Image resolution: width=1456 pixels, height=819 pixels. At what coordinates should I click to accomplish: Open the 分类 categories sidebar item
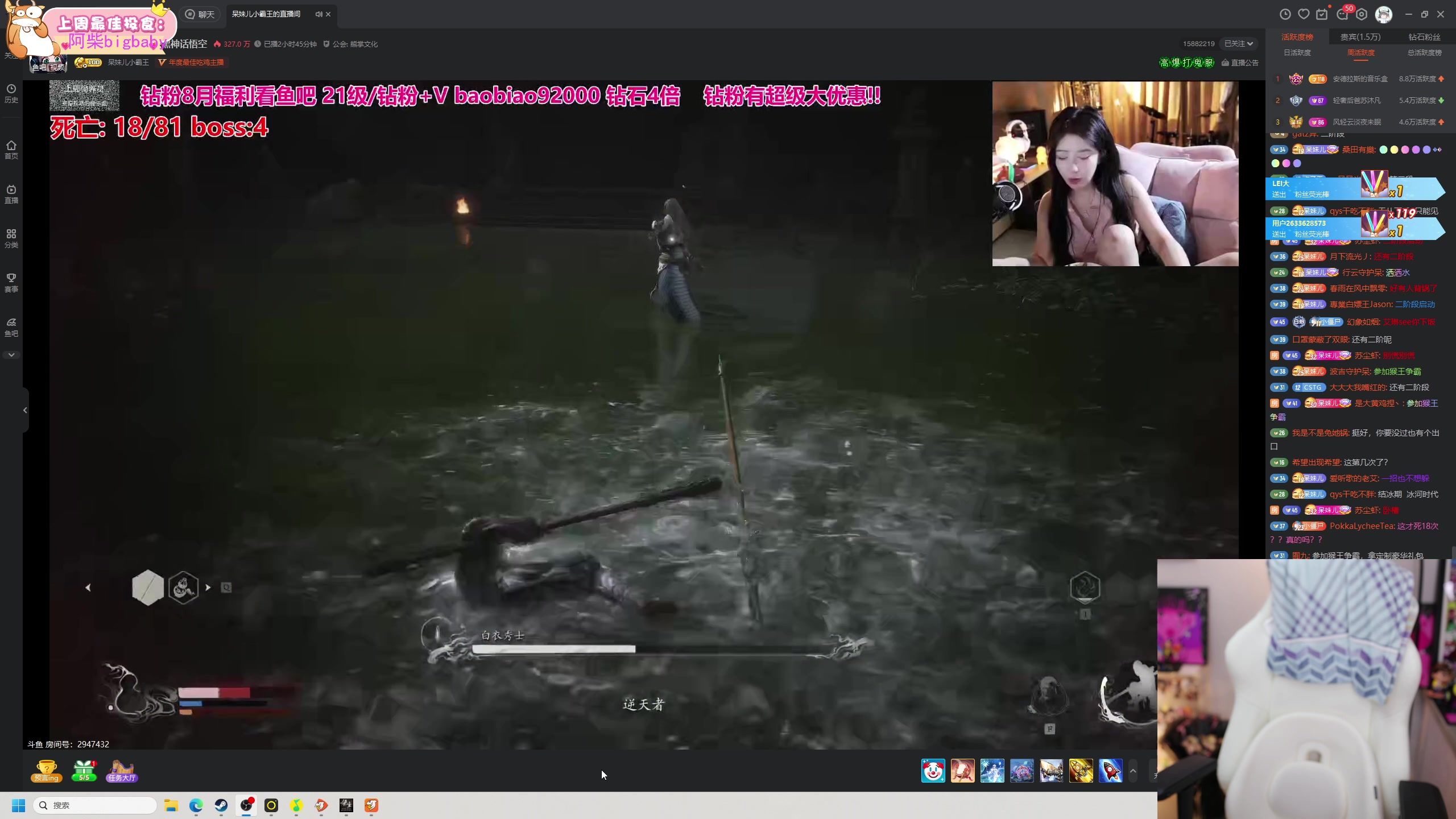[11, 238]
